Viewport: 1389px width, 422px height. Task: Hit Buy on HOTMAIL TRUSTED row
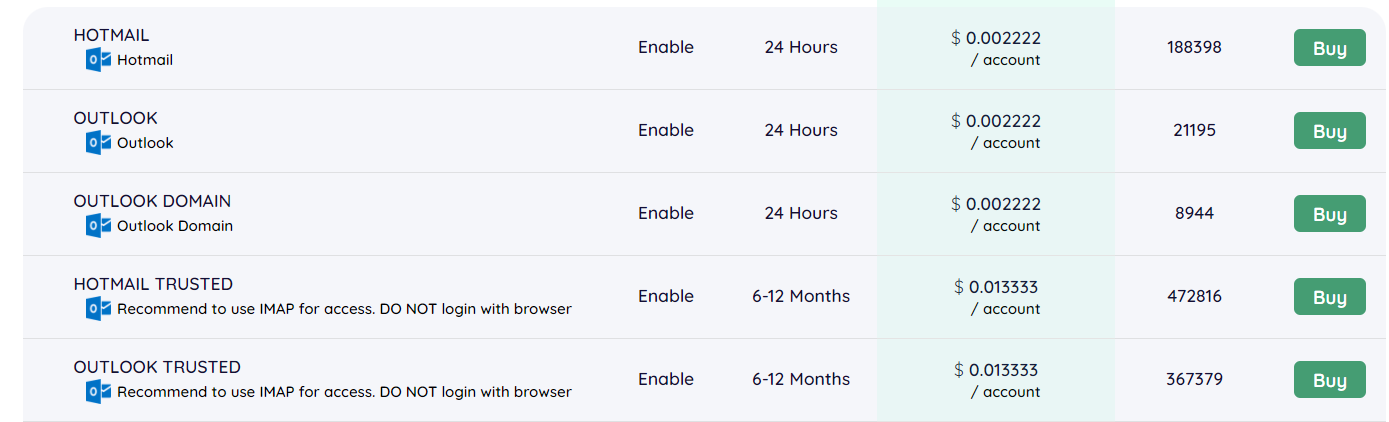click(x=1329, y=297)
